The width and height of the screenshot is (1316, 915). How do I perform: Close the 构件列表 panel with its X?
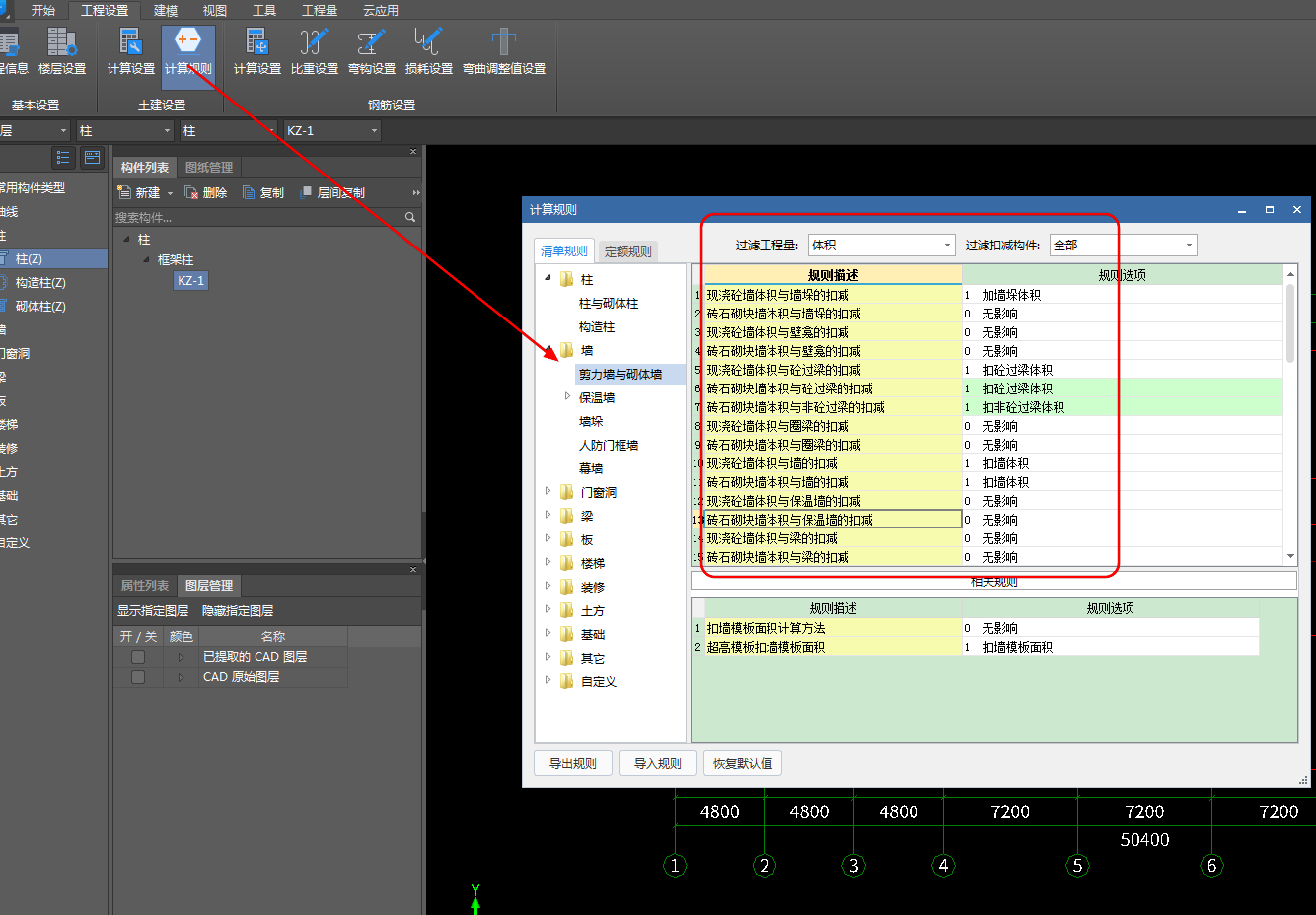413,152
